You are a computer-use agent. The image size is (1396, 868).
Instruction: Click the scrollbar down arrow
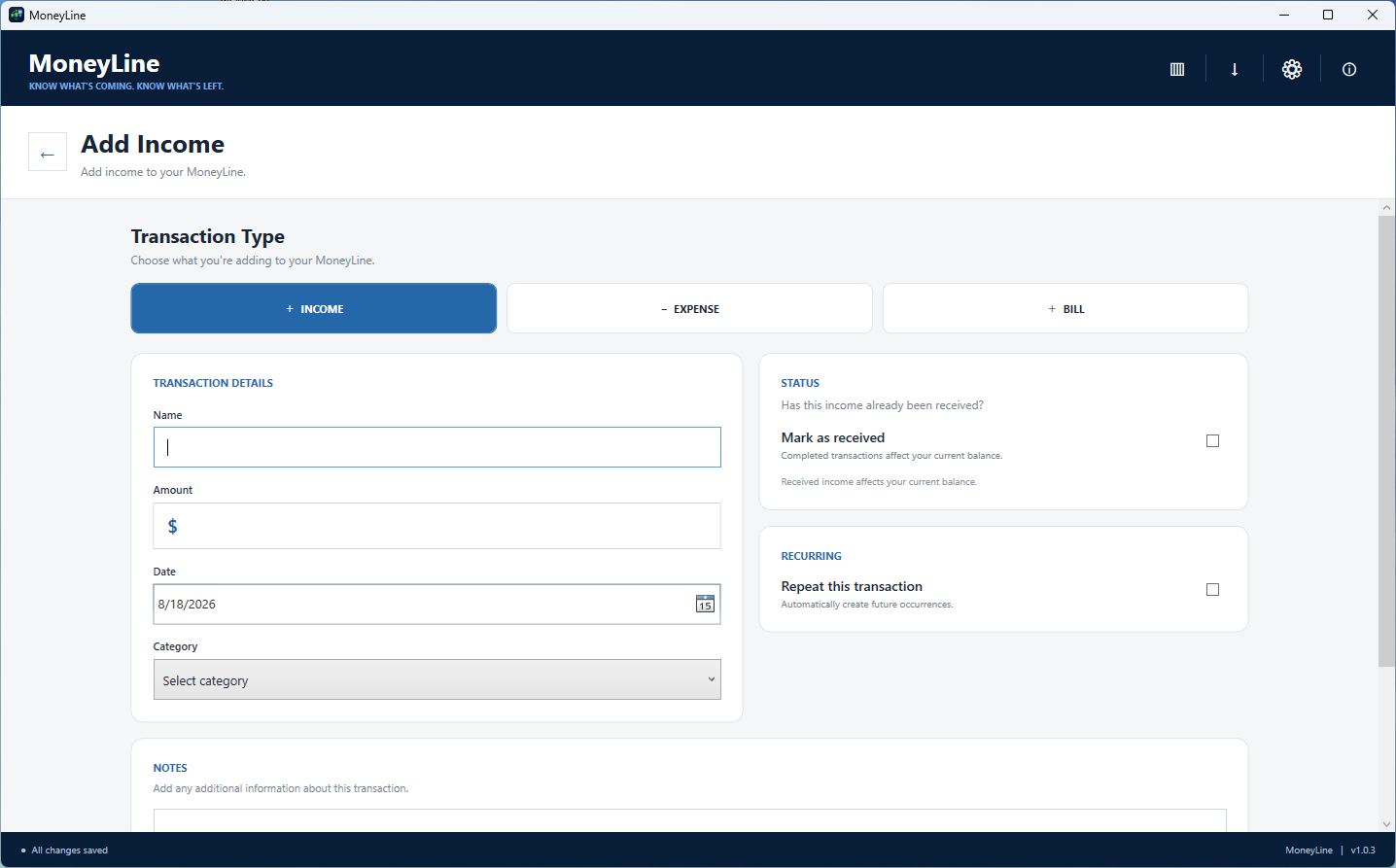pyautogui.click(x=1386, y=824)
